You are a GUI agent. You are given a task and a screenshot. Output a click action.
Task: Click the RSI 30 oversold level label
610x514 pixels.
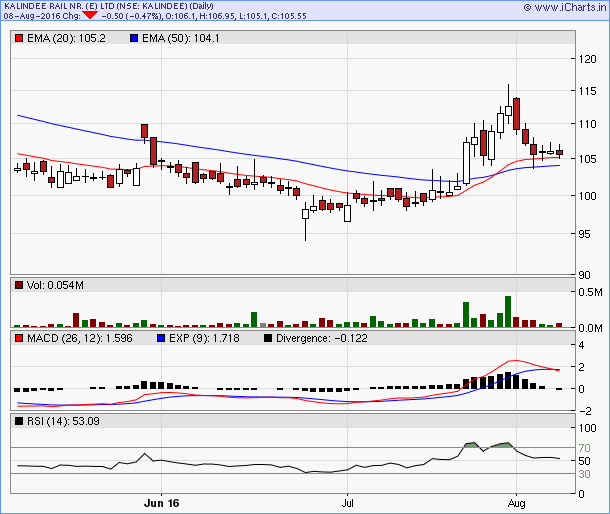[584, 474]
